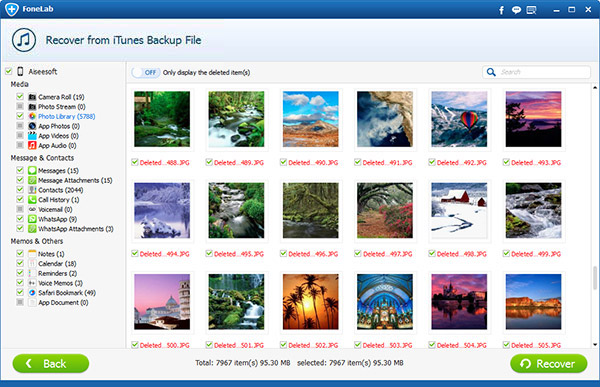Uncheck the Calendar checkbox
Viewport: 600px width, 387px height.
20,263
